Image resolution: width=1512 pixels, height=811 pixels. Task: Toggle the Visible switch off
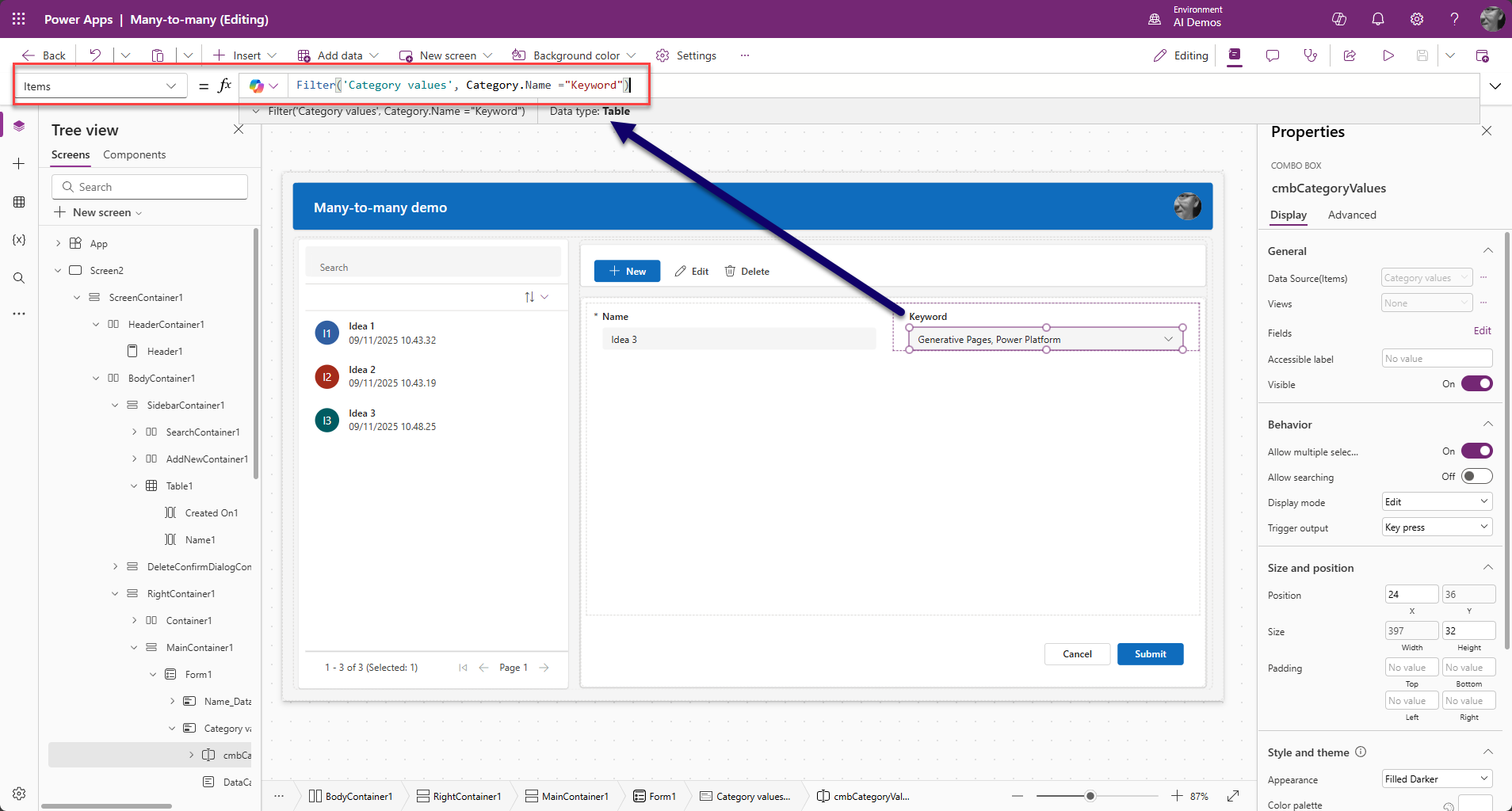click(x=1476, y=384)
